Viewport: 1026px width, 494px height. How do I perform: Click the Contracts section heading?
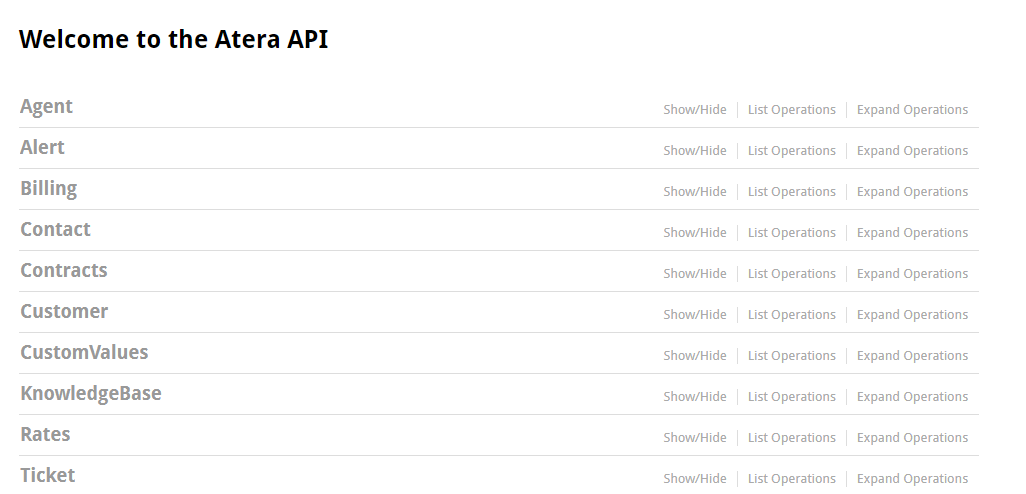tap(63, 270)
